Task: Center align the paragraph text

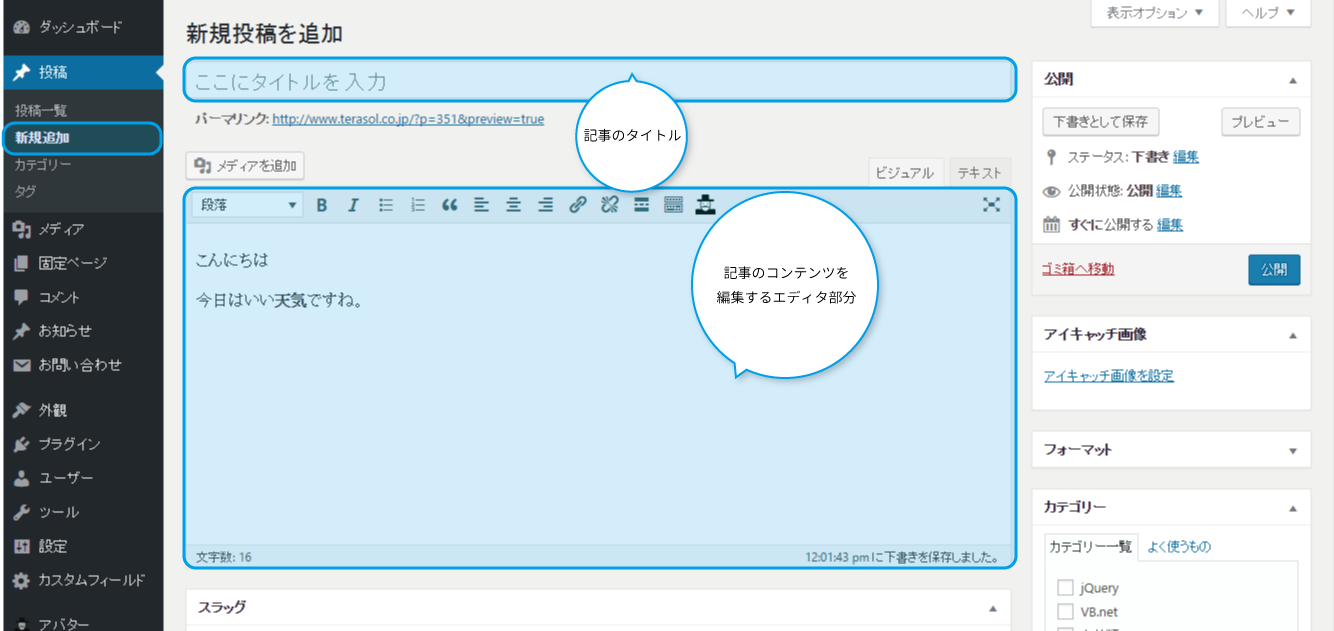Action: click(x=513, y=205)
